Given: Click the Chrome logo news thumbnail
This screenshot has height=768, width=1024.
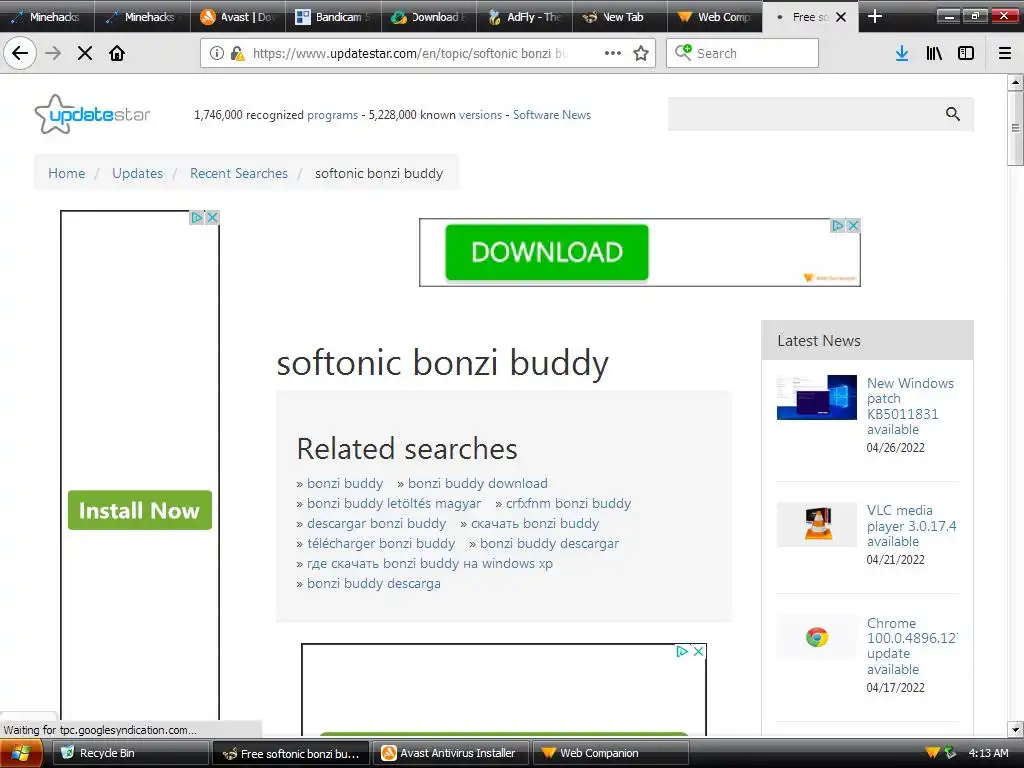Looking at the screenshot, I should (817, 636).
